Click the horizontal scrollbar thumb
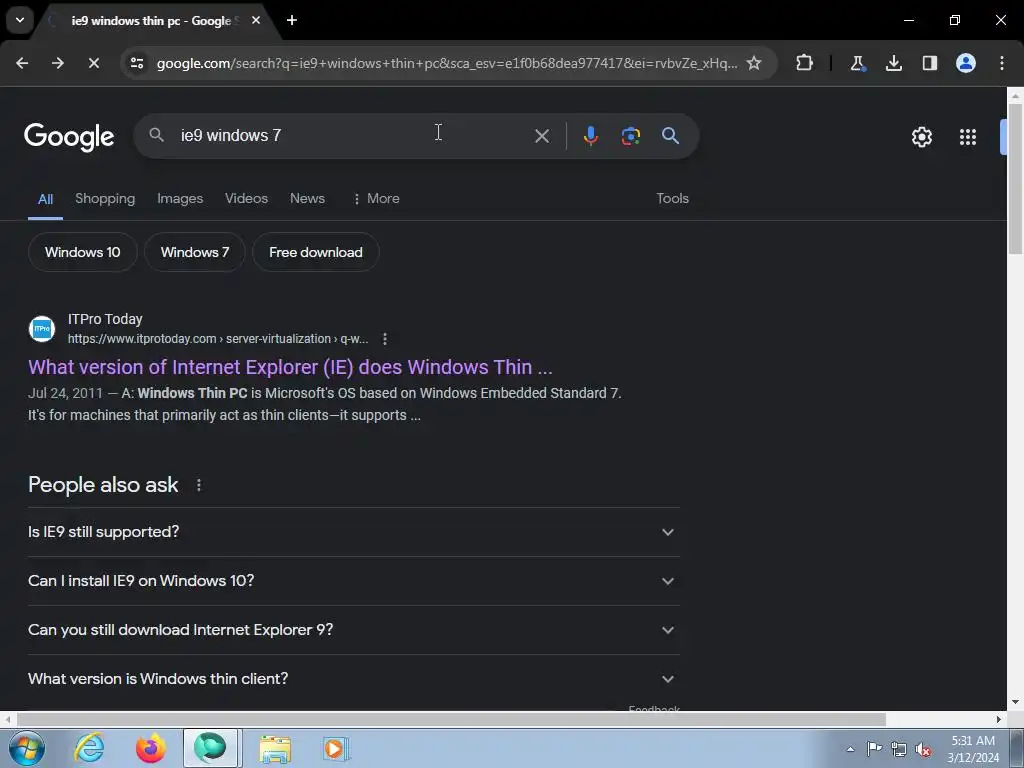 coord(451,719)
